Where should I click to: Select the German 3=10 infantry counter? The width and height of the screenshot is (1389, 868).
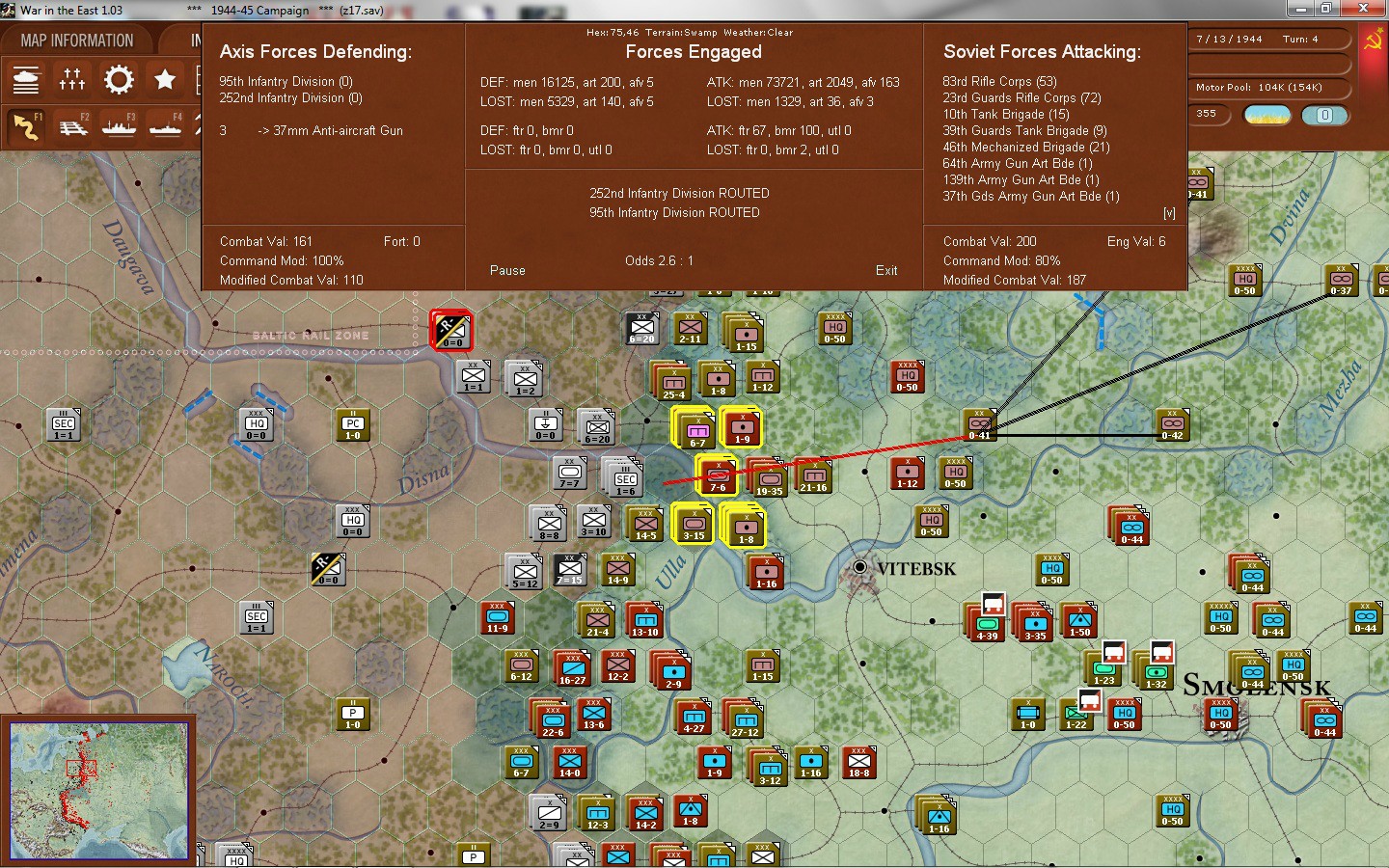click(x=594, y=522)
